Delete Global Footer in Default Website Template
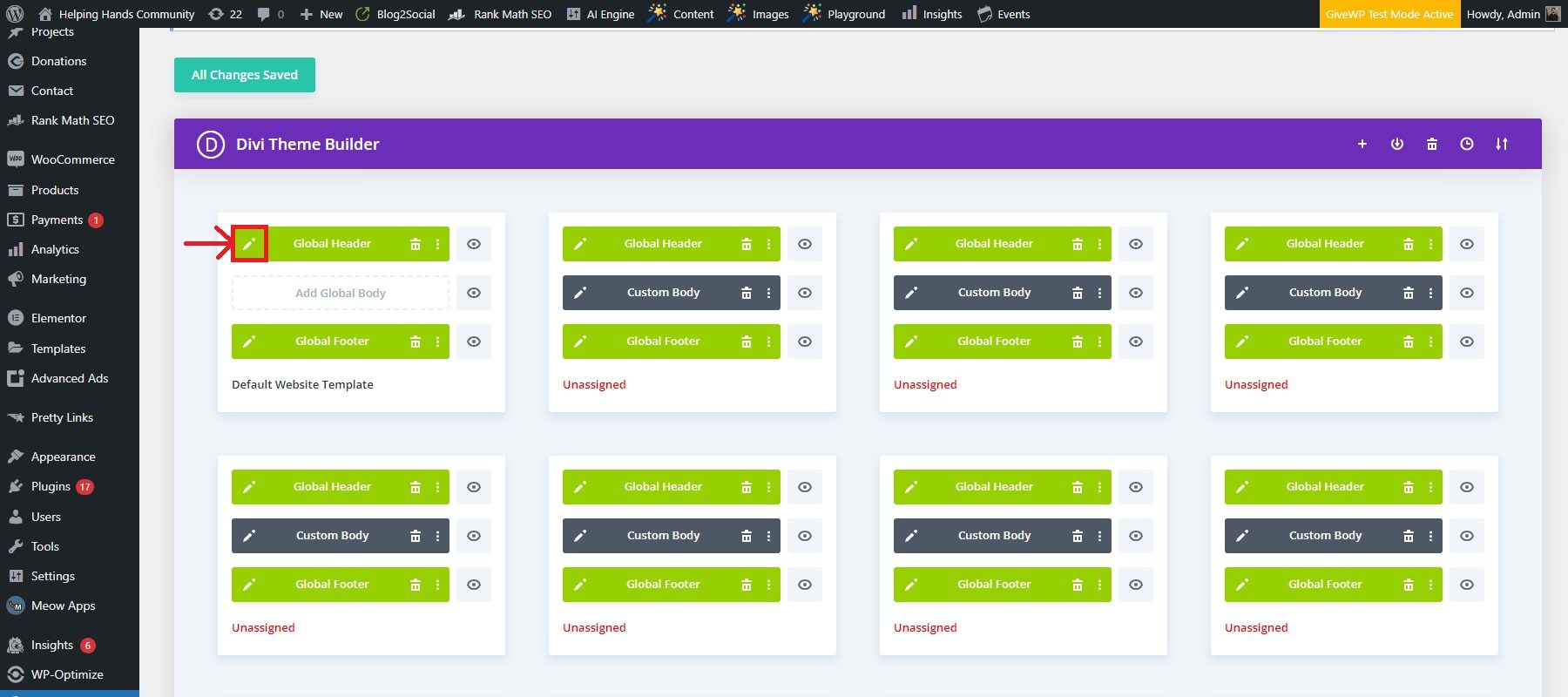Viewport: 1568px width, 697px height. 416,342
